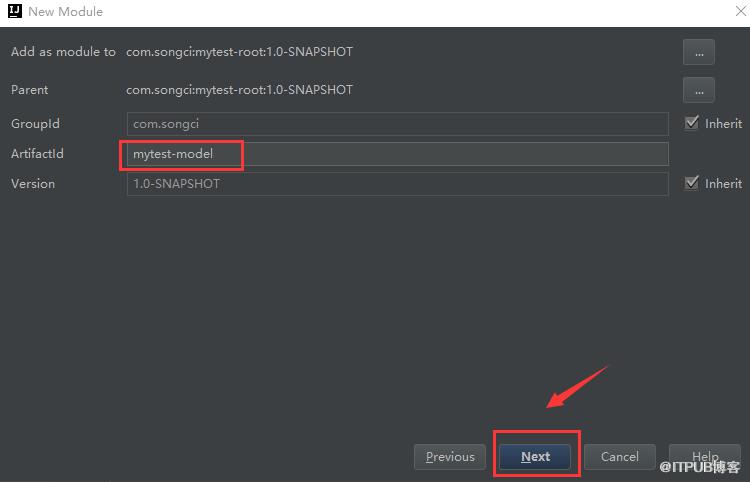The height and width of the screenshot is (482, 750).
Task: Close the New Module window
Action: point(740,11)
